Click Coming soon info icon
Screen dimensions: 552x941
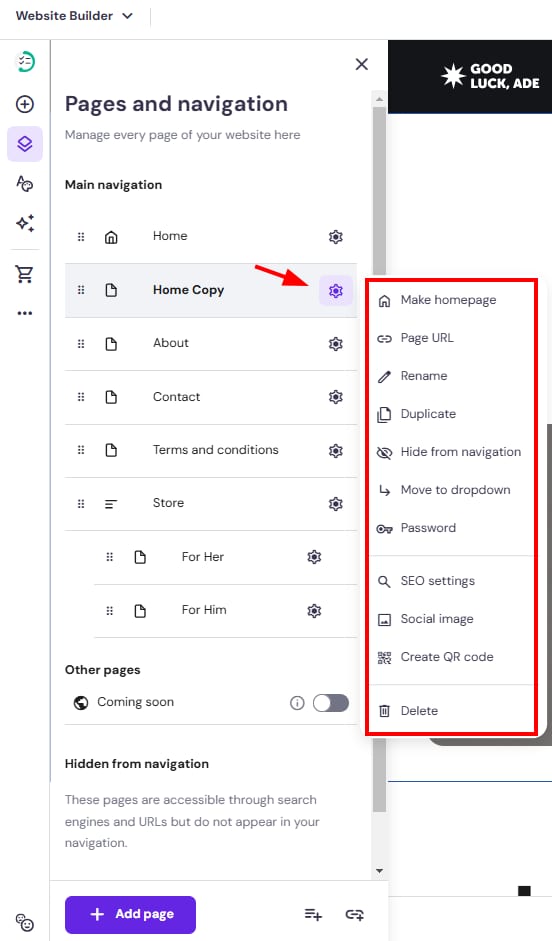(297, 703)
